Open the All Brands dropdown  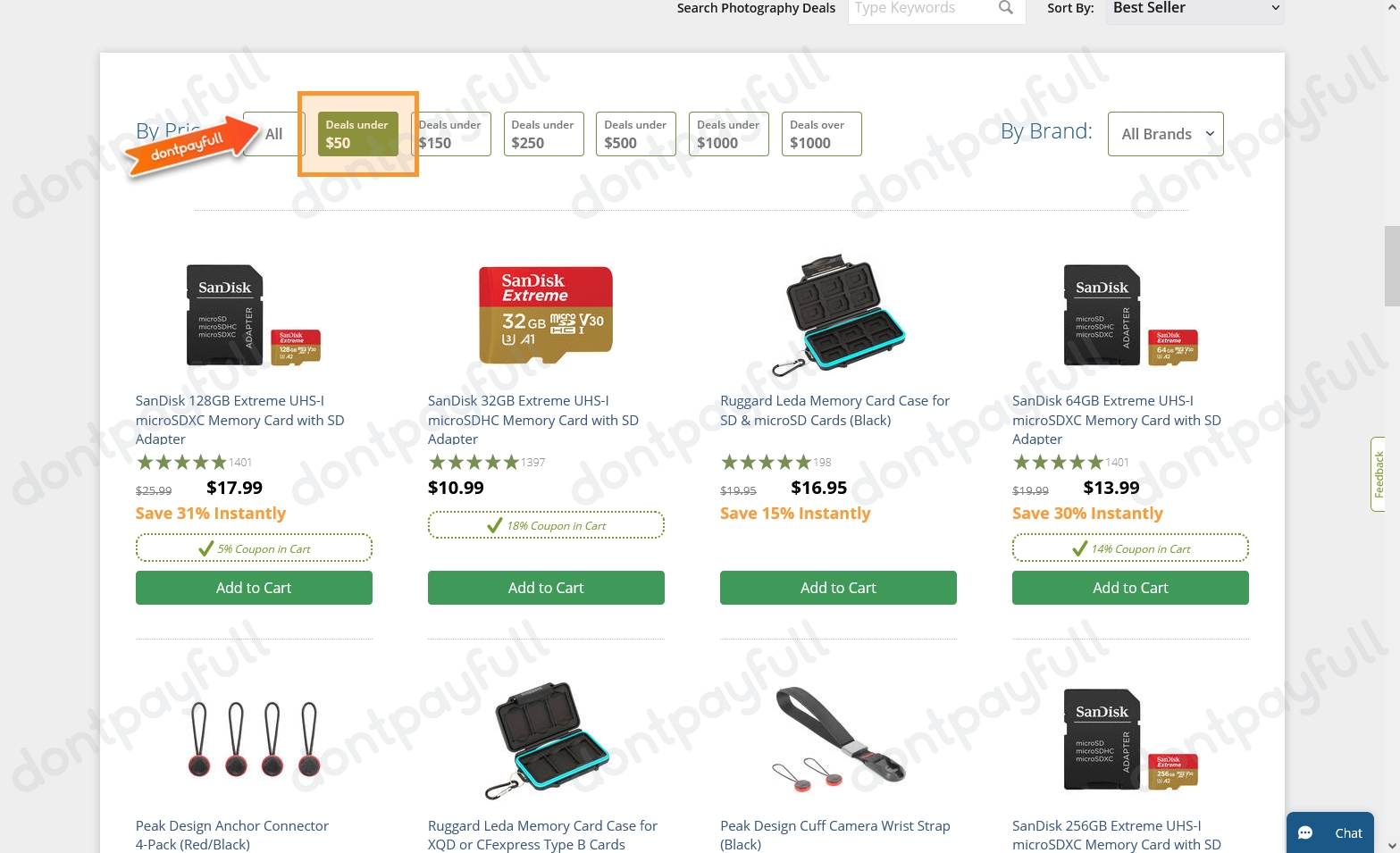(x=1166, y=134)
